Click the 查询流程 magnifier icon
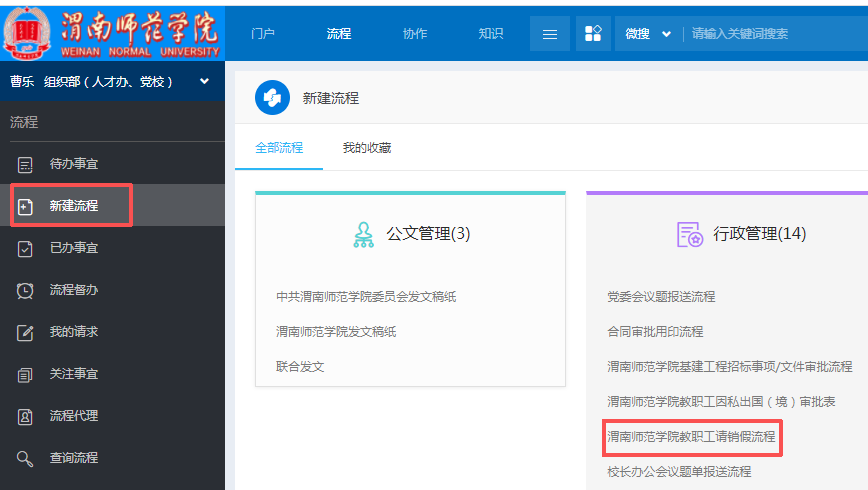868x490 pixels. 25,458
